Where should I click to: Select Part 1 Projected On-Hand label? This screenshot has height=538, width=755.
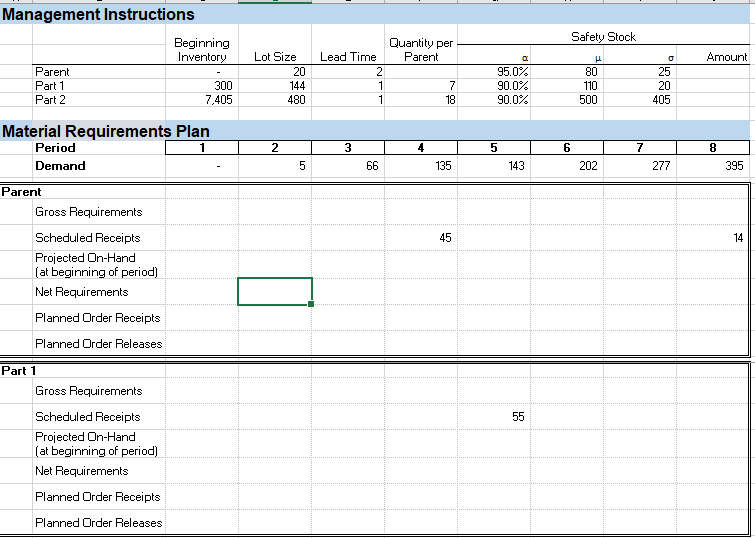(x=96, y=444)
